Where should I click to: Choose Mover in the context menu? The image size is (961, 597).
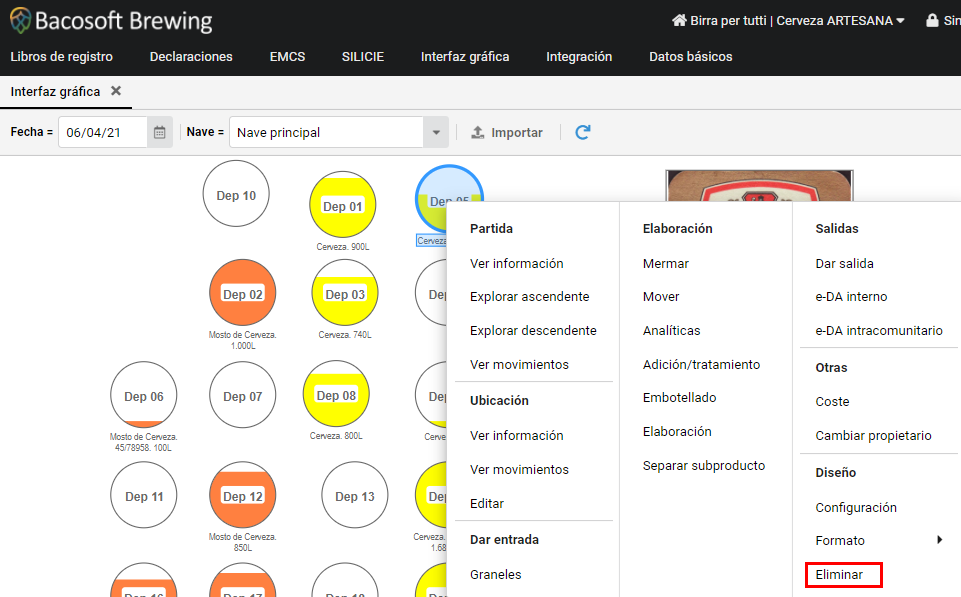(661, 297)
